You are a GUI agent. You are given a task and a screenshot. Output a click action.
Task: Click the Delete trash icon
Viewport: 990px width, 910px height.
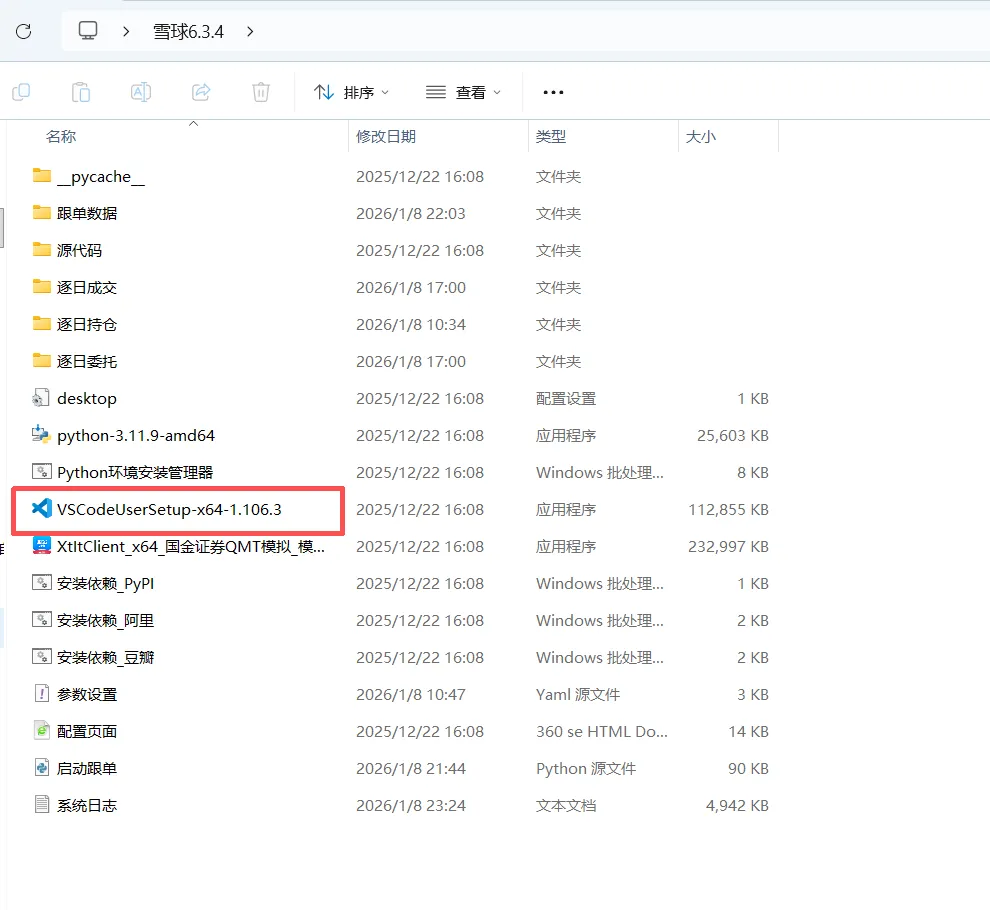[x=261, y=92]
